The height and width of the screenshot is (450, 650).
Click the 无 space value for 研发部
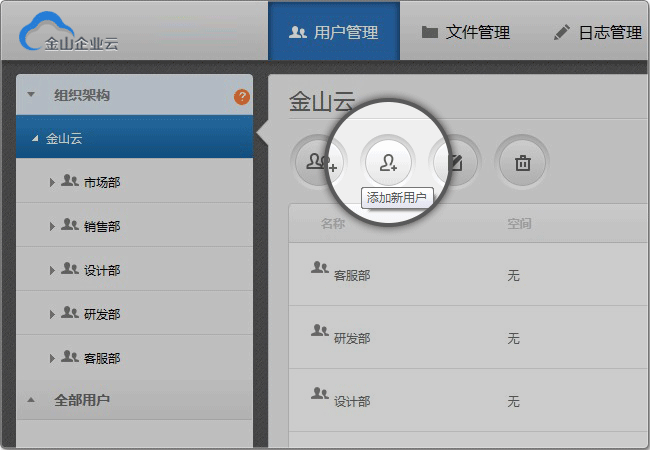(513, 339)
